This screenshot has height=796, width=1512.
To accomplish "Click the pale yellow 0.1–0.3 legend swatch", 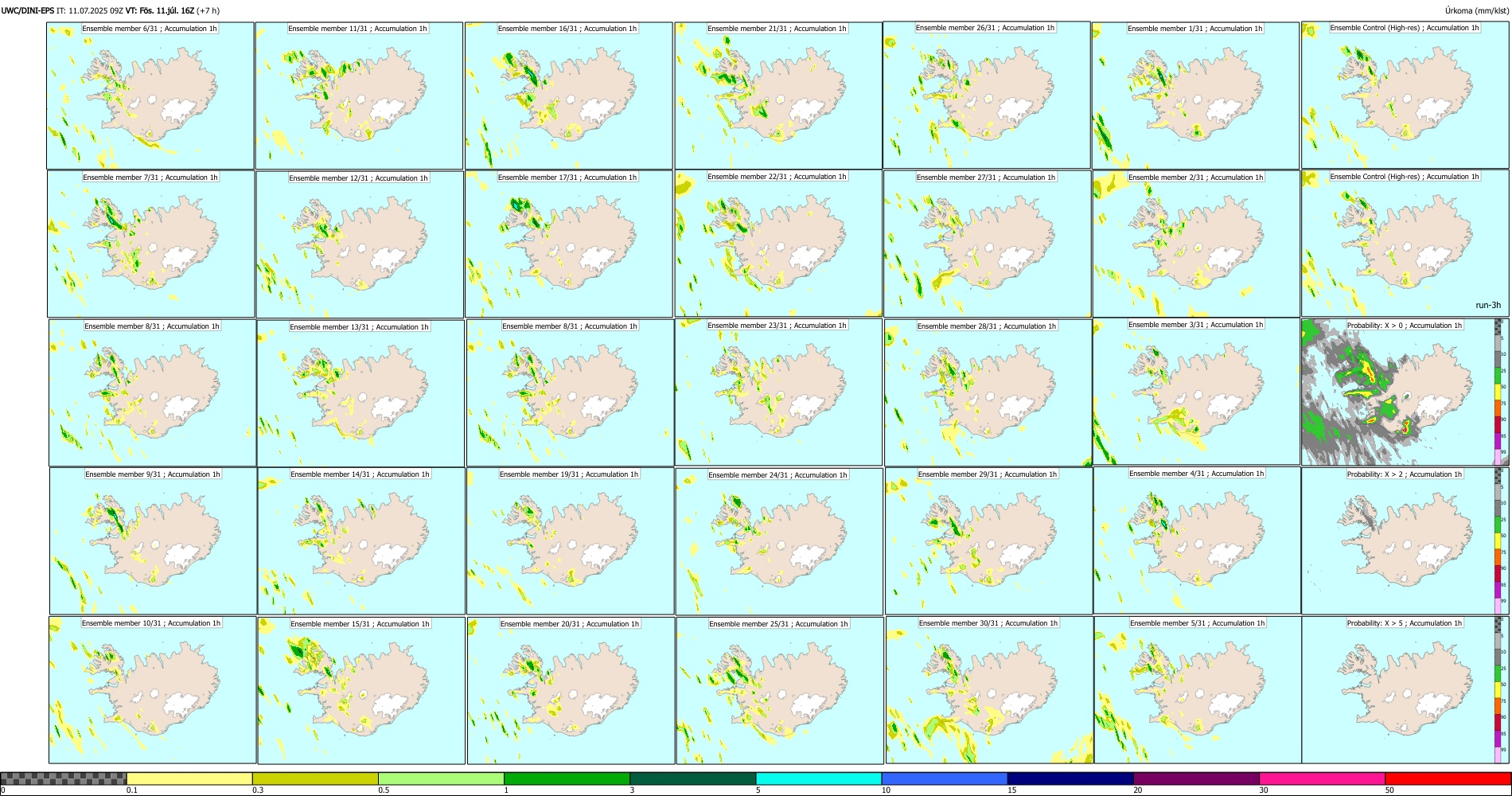I will [189, 778].
